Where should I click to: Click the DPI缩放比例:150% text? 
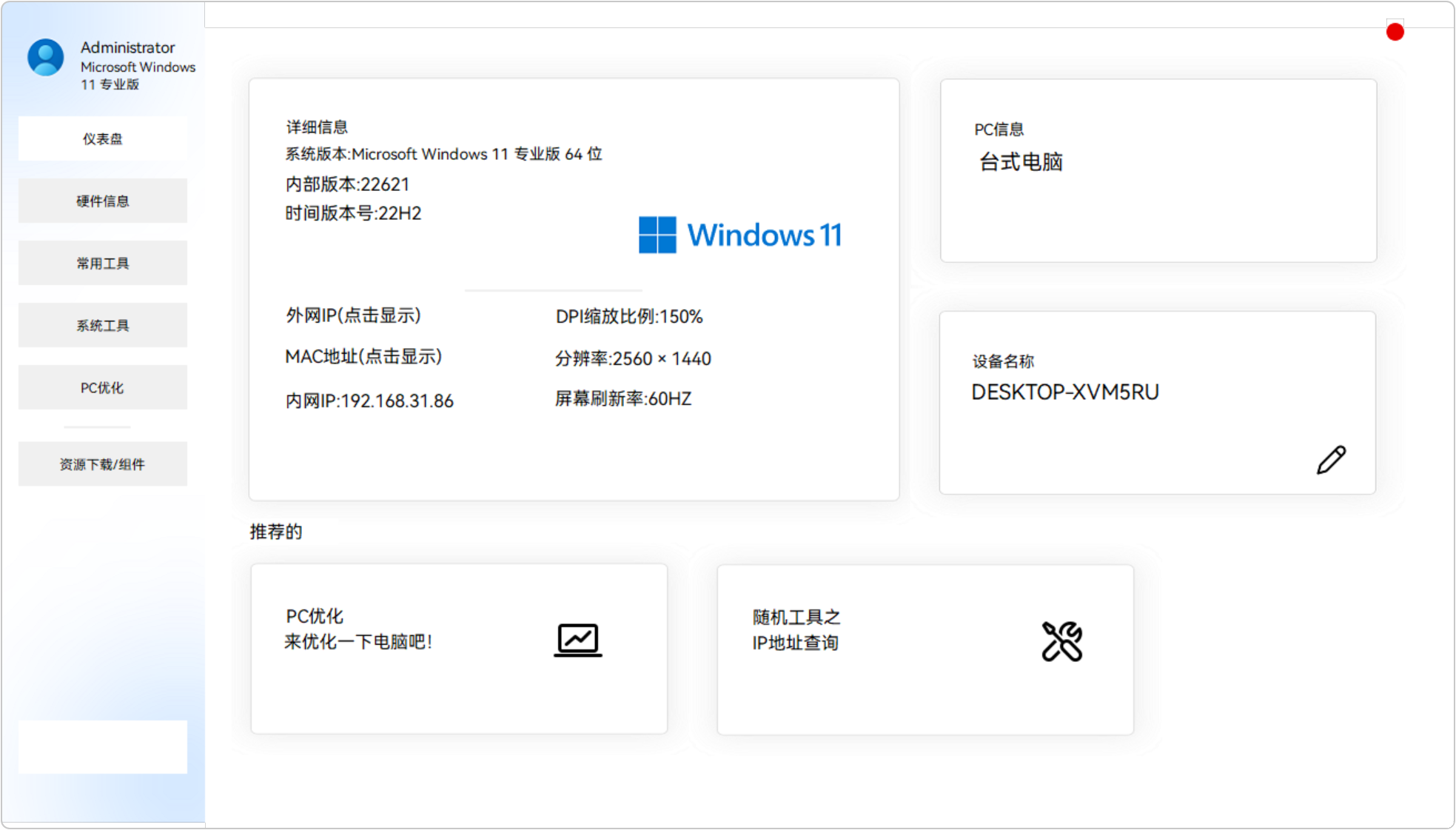click(x=629, y=317)
